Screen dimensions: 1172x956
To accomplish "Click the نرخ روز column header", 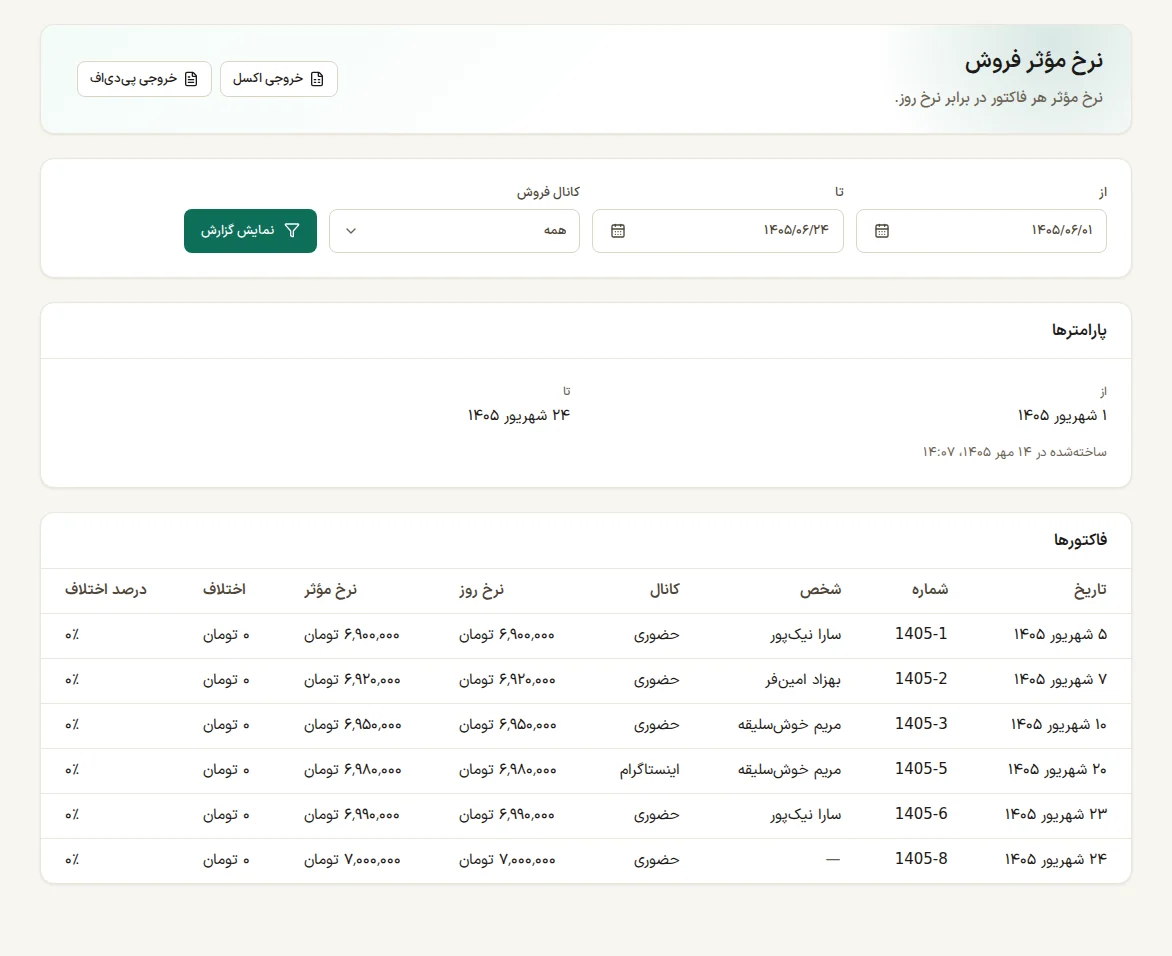I will (481, 590).
